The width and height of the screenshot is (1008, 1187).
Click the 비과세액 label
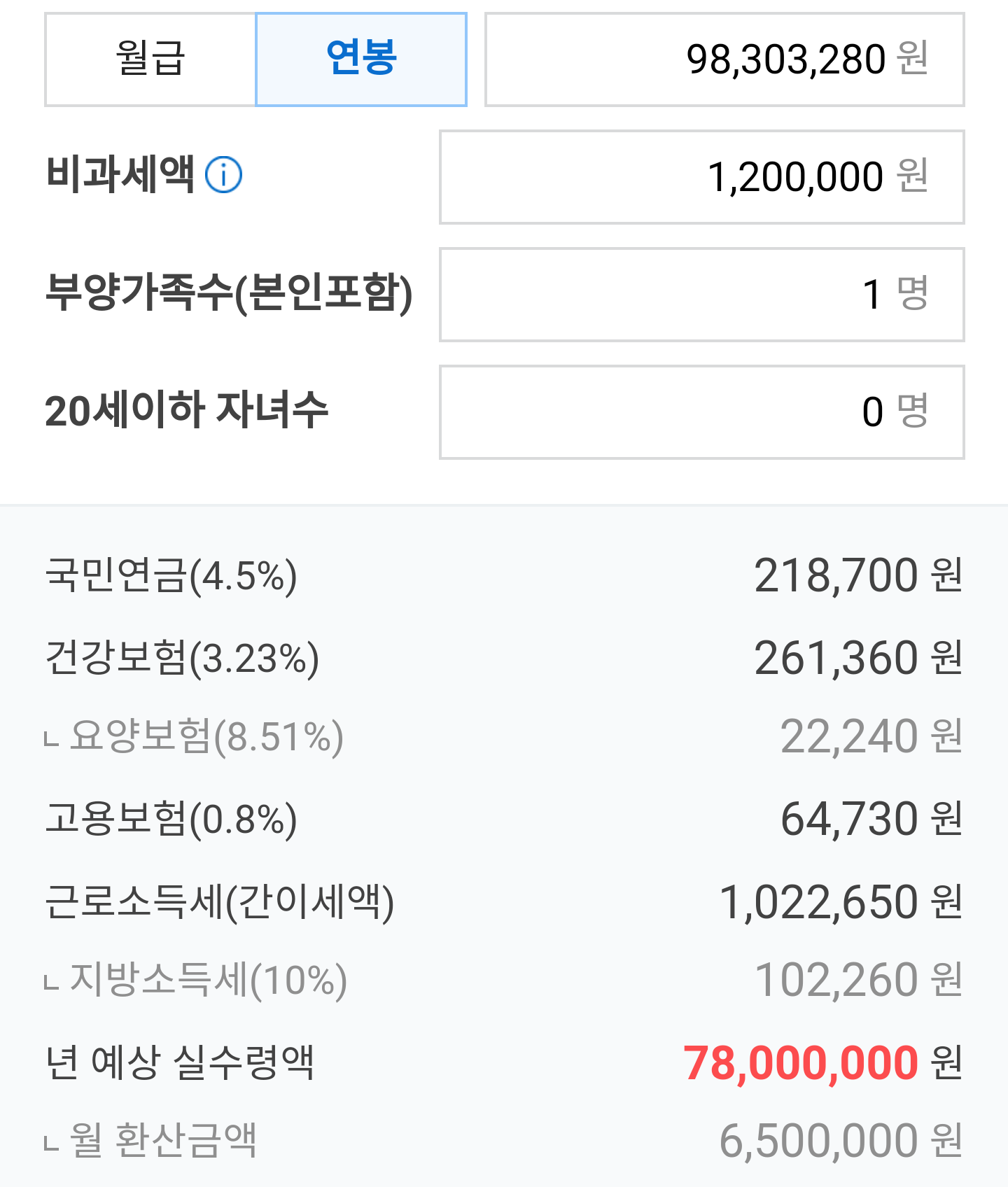tap(120, 174)
